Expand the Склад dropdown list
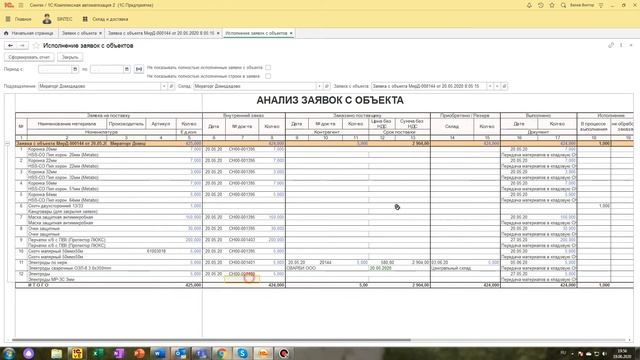640x360 pixels. pyautogui.click(x=319, y=86)
